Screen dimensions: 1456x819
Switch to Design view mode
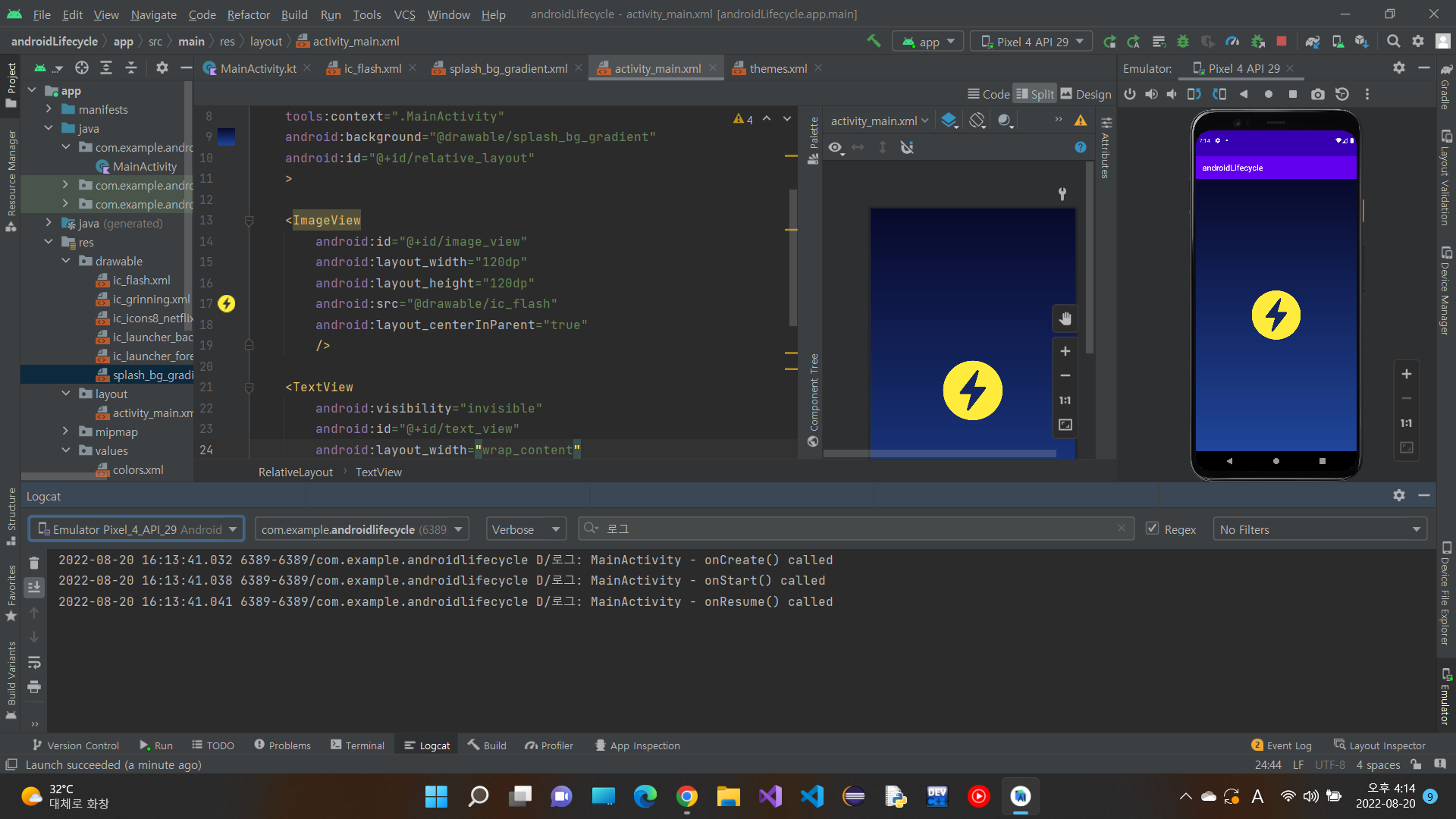1085,94
